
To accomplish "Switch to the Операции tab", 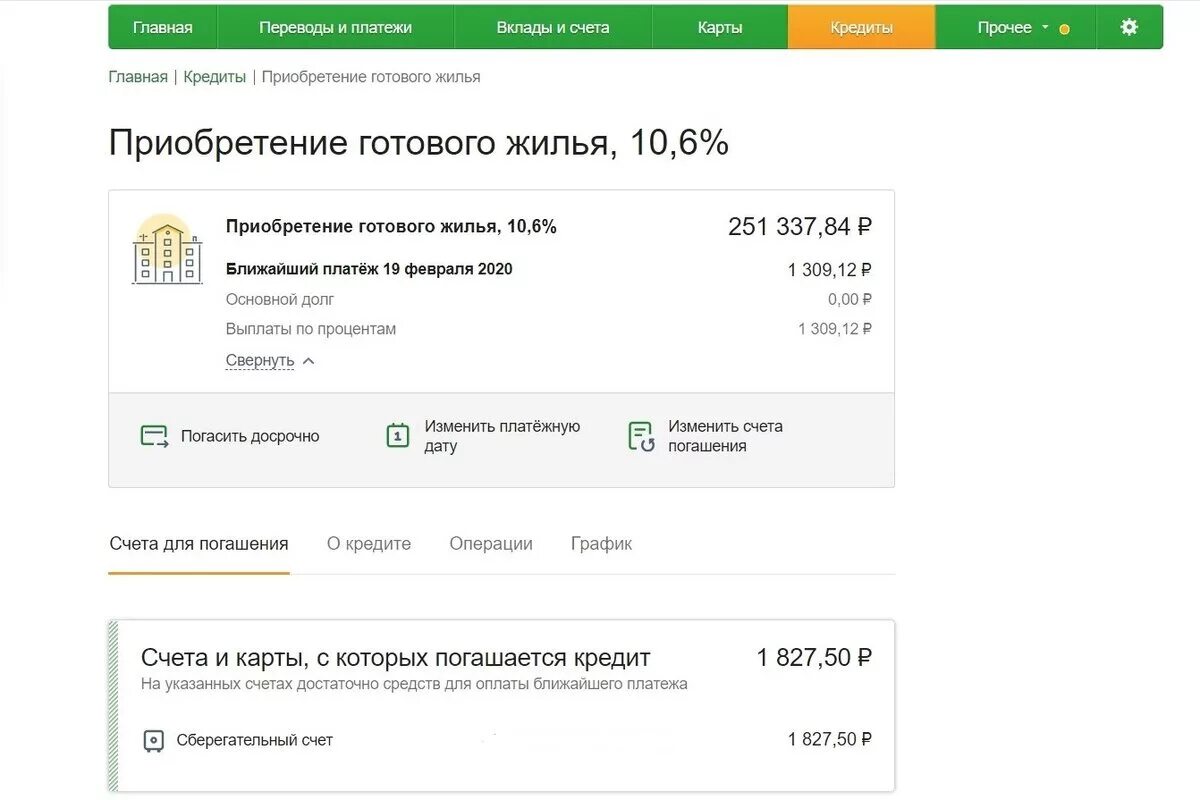I will [x=491, y=544].
